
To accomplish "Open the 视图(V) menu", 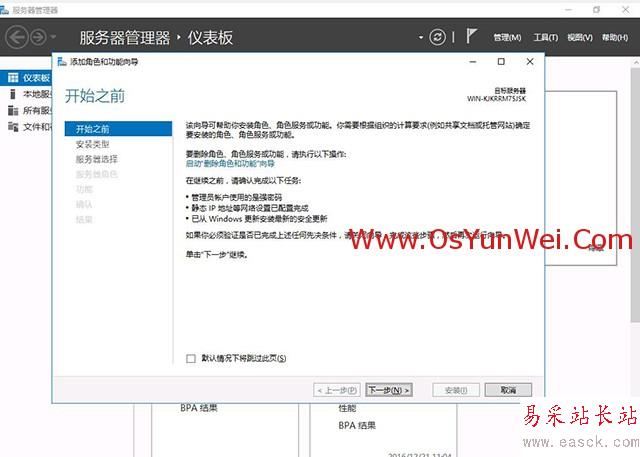I will point(580,38).
